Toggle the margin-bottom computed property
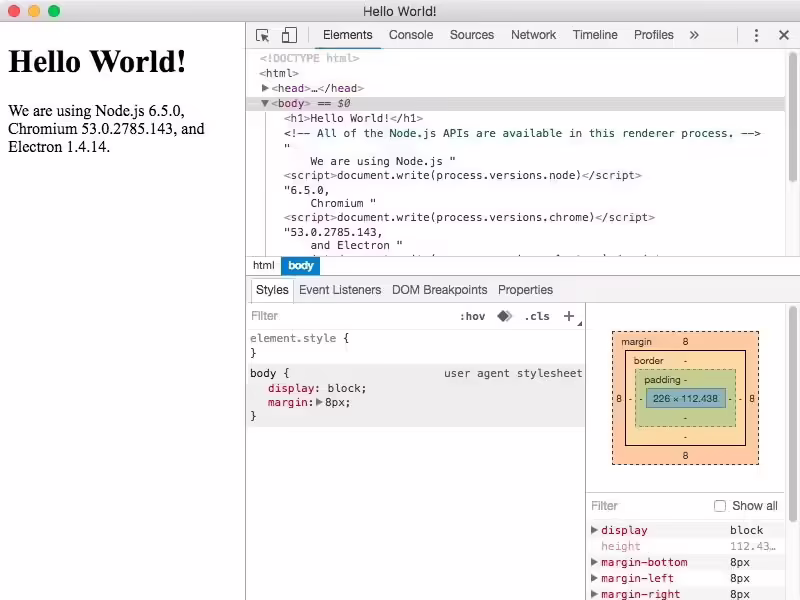The image size is (800, 600). (595, 562)
